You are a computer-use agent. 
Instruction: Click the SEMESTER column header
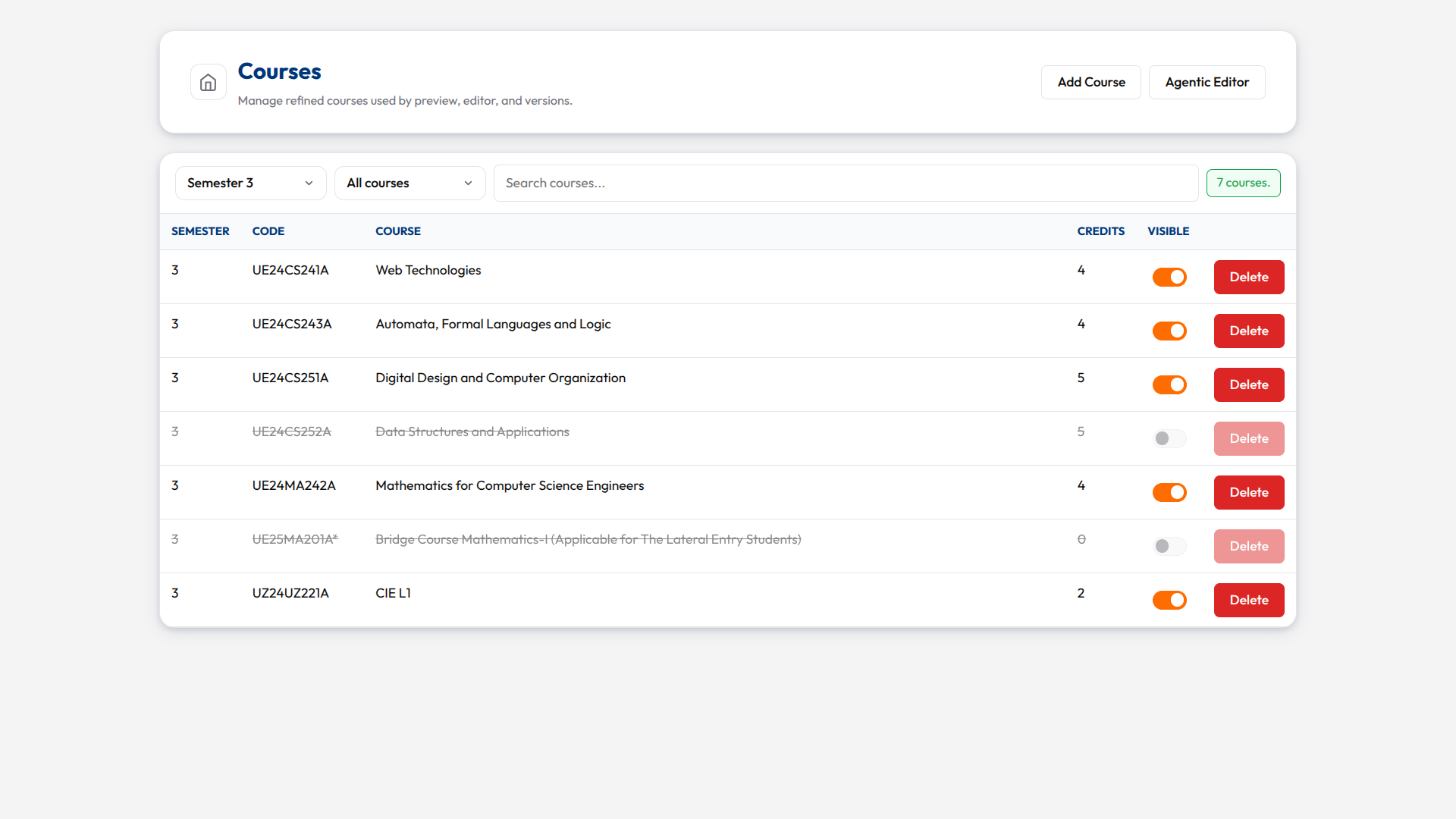coord(200,231)
